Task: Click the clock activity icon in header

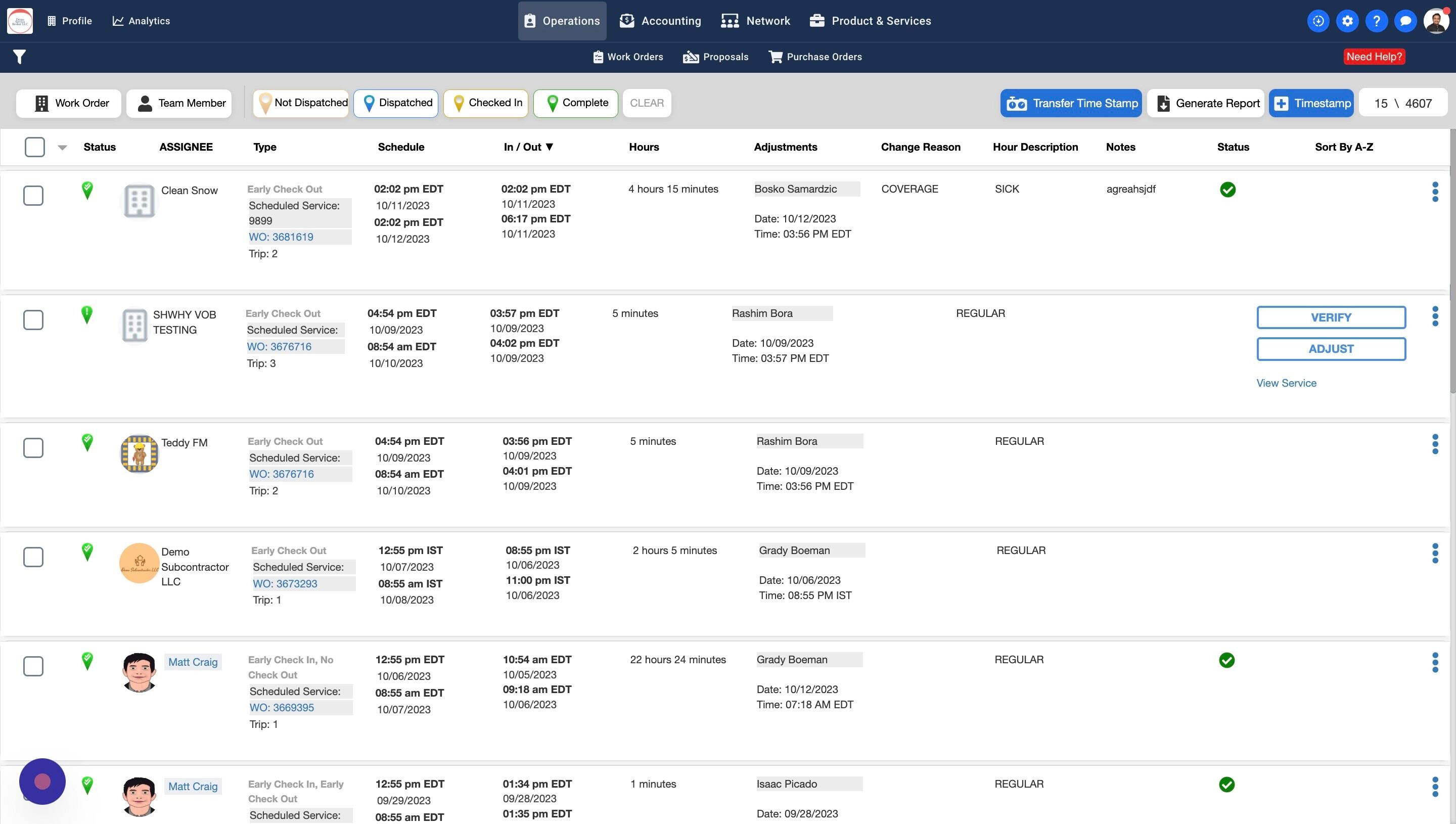Action: [x=1318, y=21]
